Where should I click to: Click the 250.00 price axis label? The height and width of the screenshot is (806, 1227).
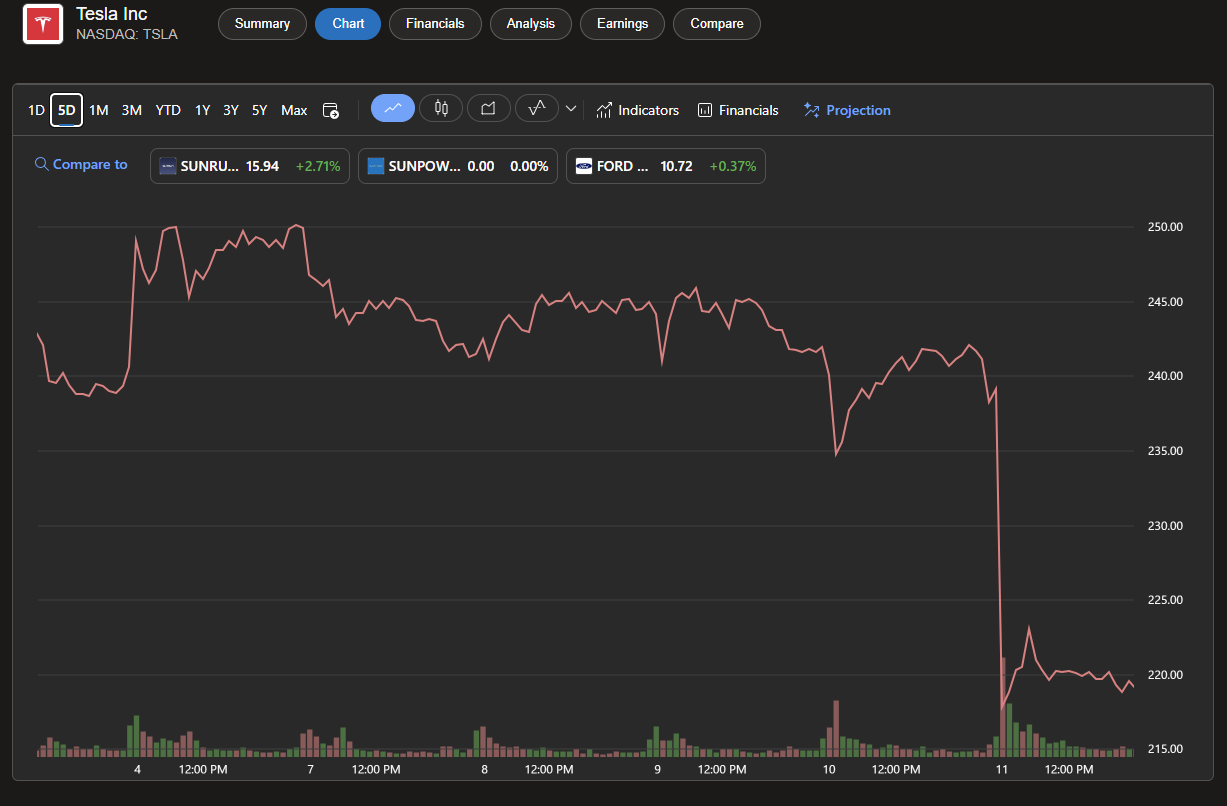[x=1164, y=227]
